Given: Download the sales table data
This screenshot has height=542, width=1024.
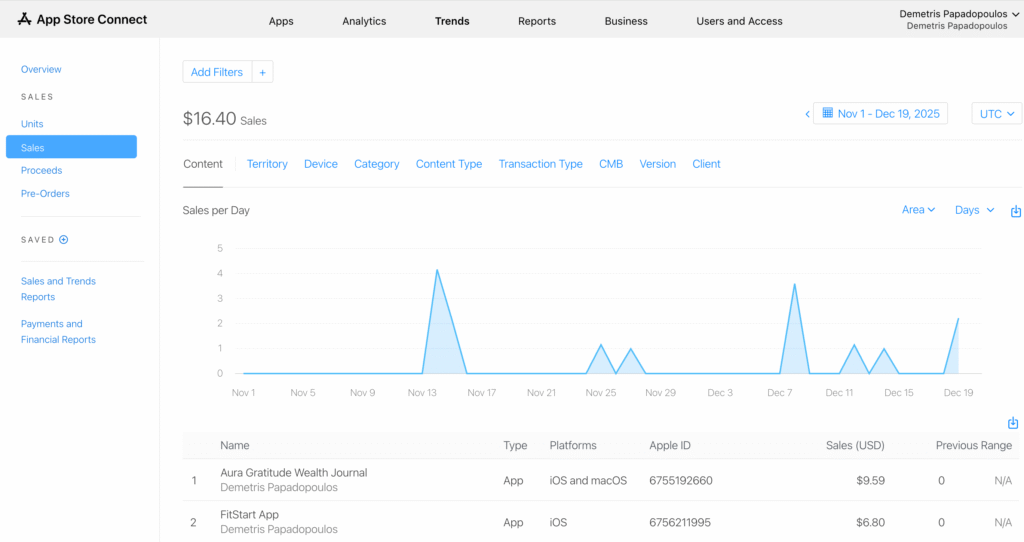Looking at the screenshot, I should [x=1012, y=423].
